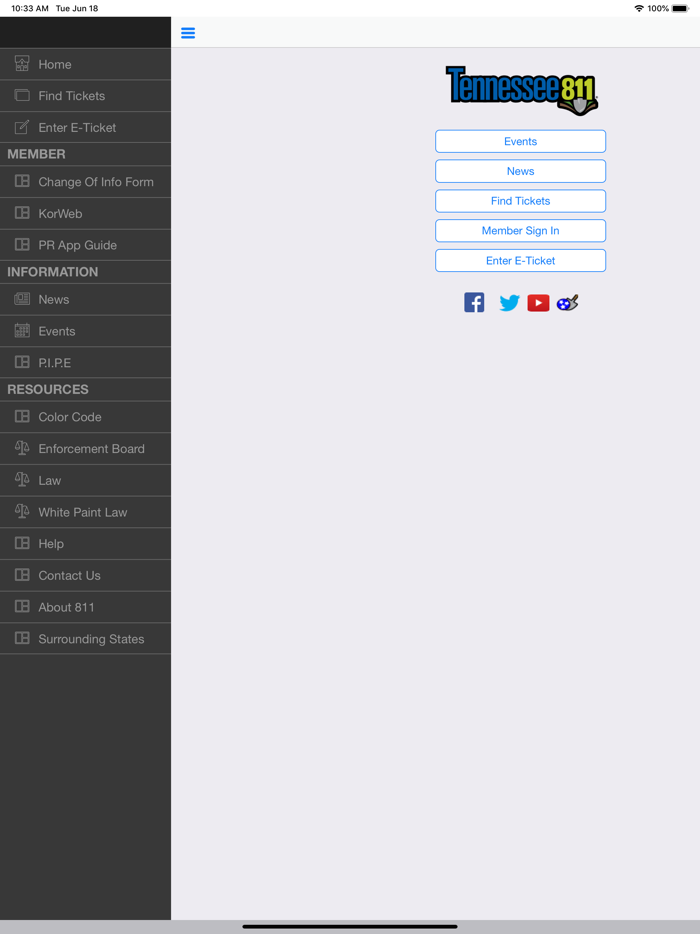This screenshot has height=934, width=700.
Task: Click the scales icon beside Law
Action: tap(22, 480)
